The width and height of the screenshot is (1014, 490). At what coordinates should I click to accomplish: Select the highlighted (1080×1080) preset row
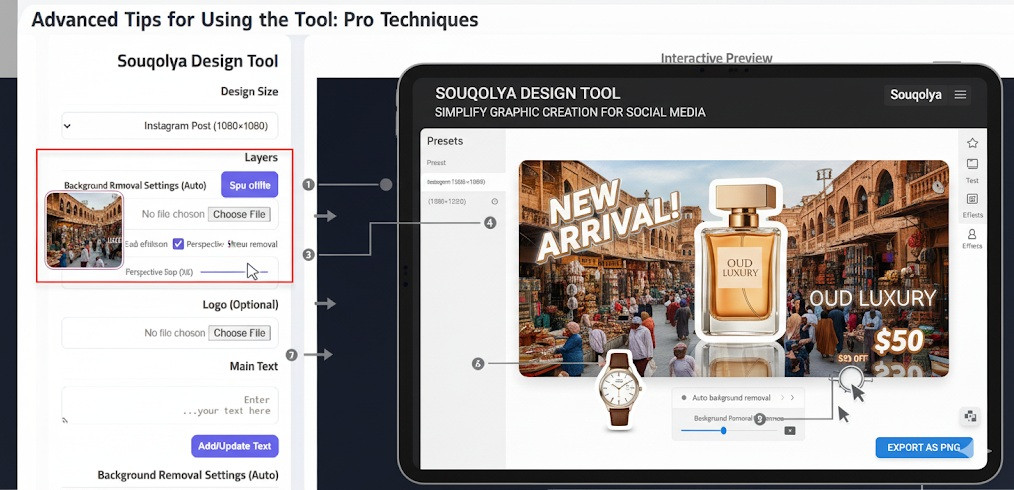click(462, 182)
